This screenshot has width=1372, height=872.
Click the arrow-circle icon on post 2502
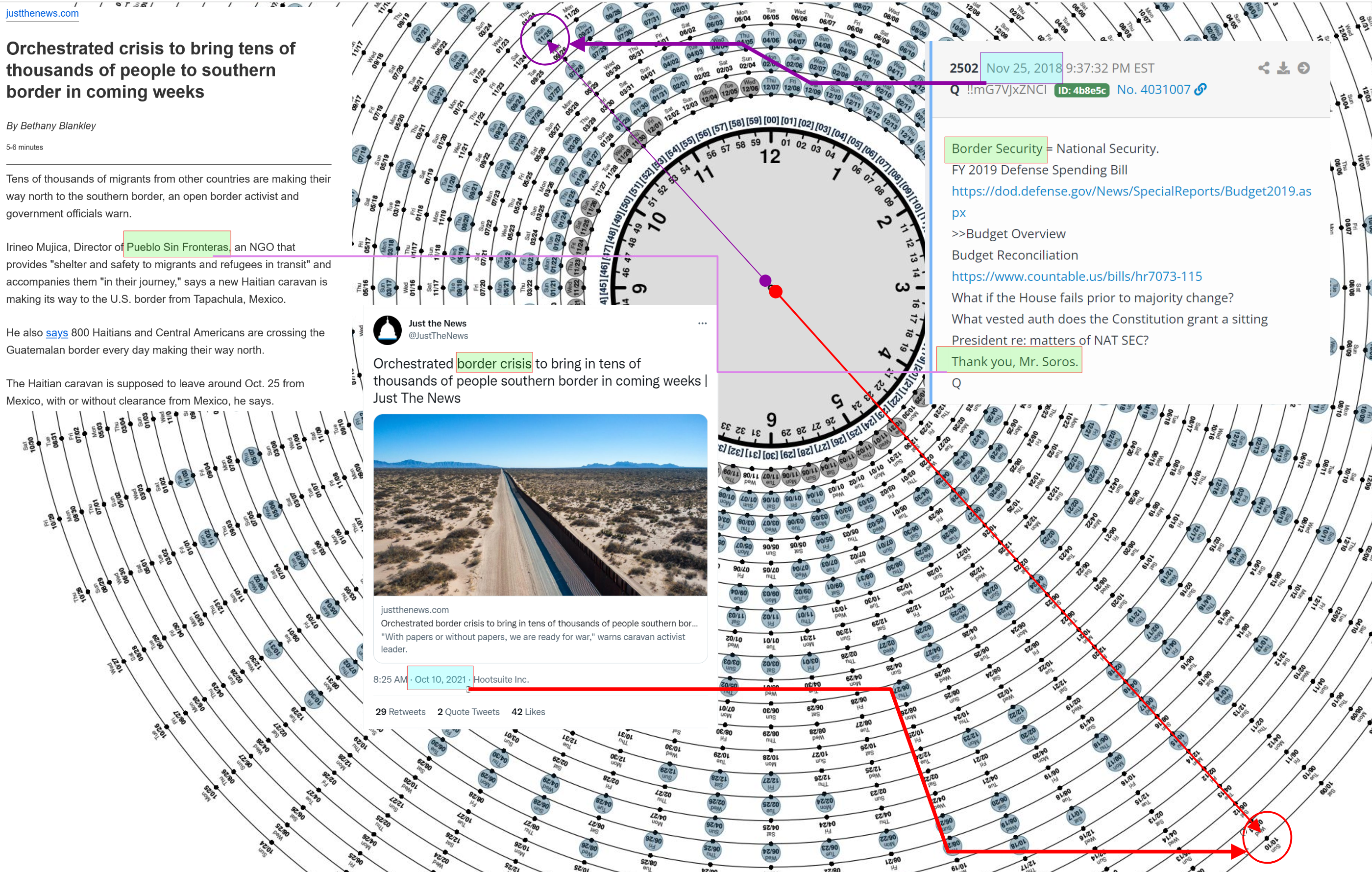1303,69
